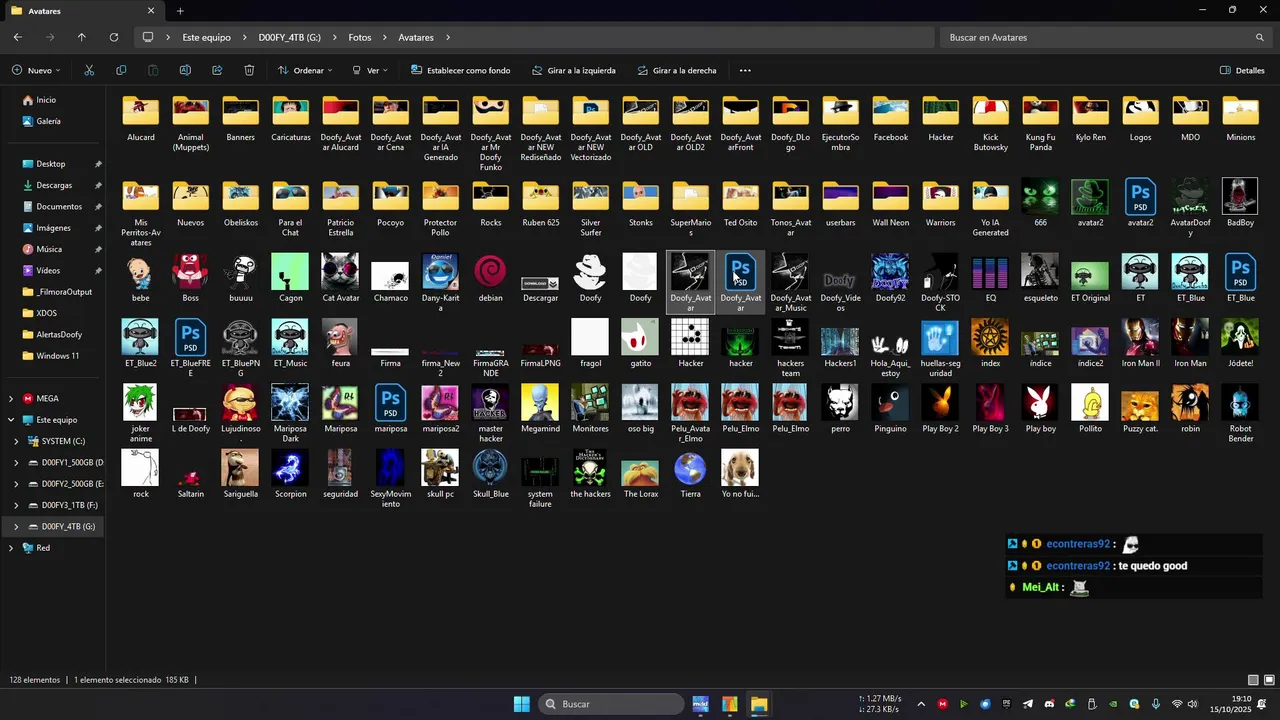This screenshot has height=720, width=1280.
Task: Refresh the current folder view
Action: [x=114, y=37]
